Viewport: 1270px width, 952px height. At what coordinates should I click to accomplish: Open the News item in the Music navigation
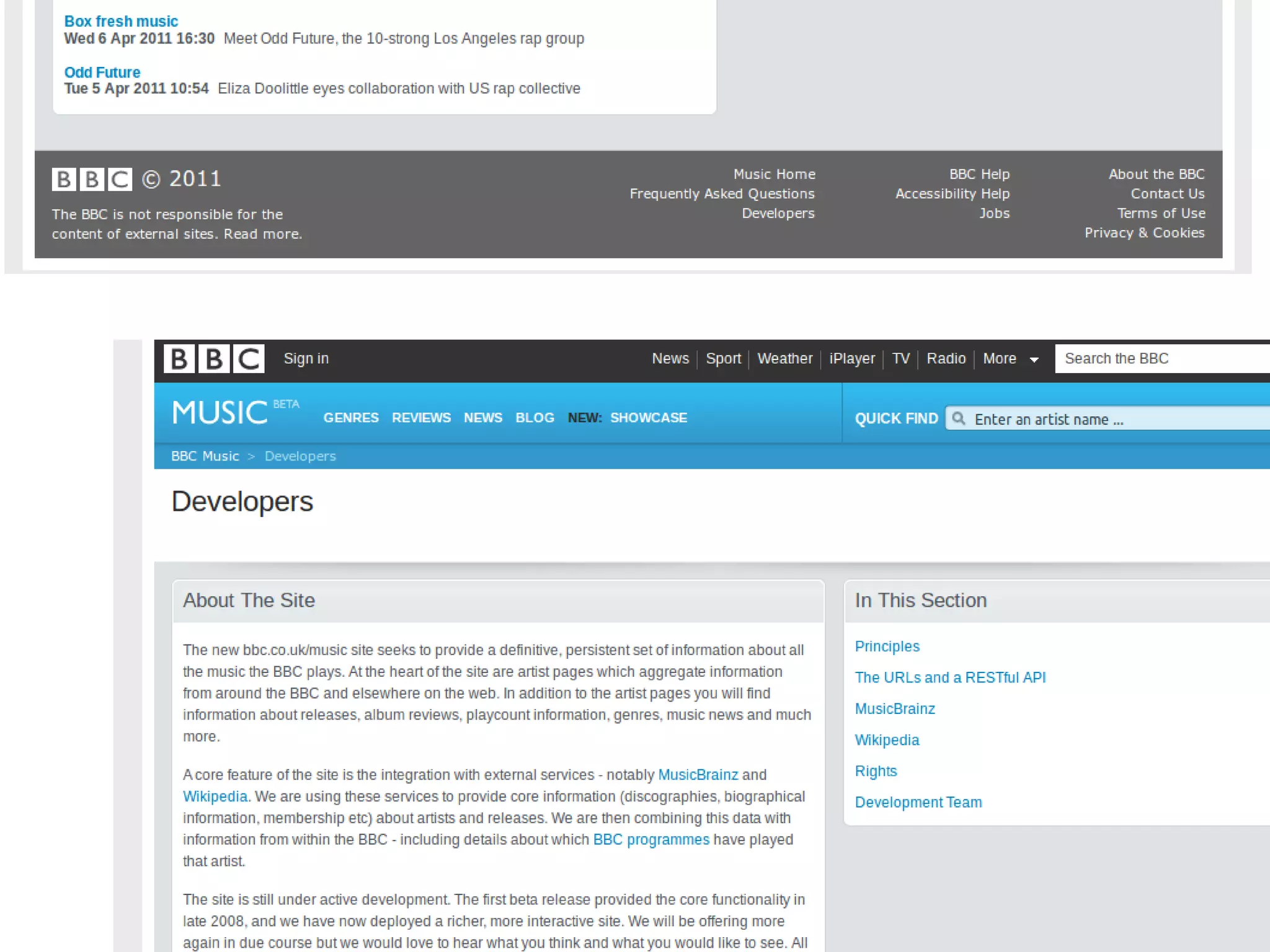483,418
